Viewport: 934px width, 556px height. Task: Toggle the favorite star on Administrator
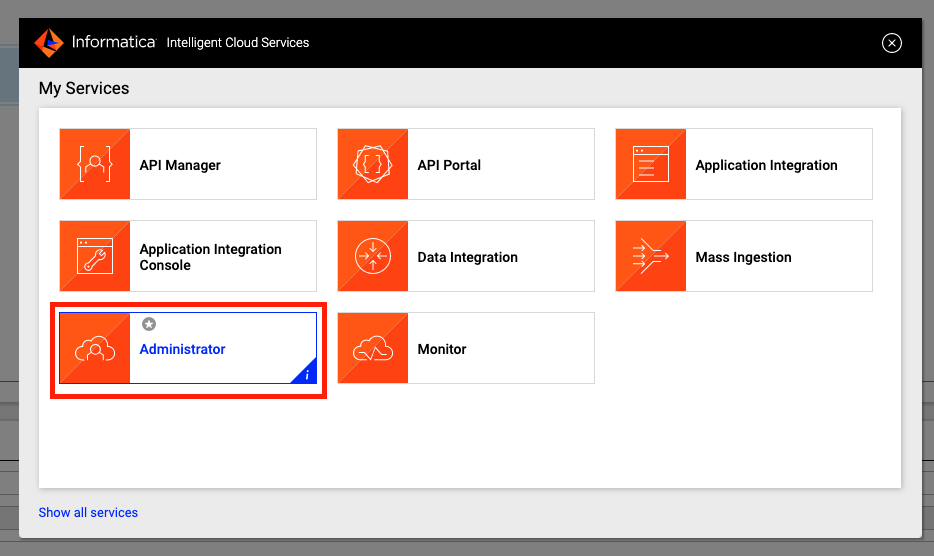(149, 324)
